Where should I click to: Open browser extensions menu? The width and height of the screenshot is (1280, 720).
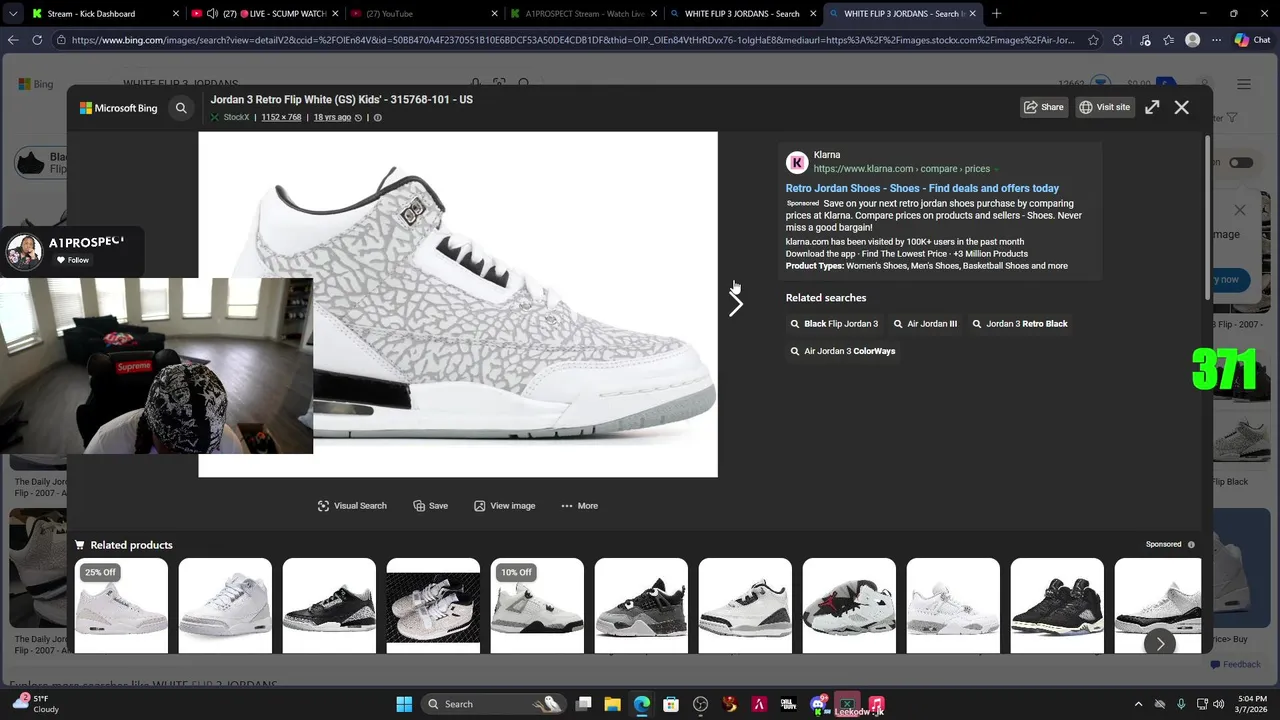[1117, 40]
